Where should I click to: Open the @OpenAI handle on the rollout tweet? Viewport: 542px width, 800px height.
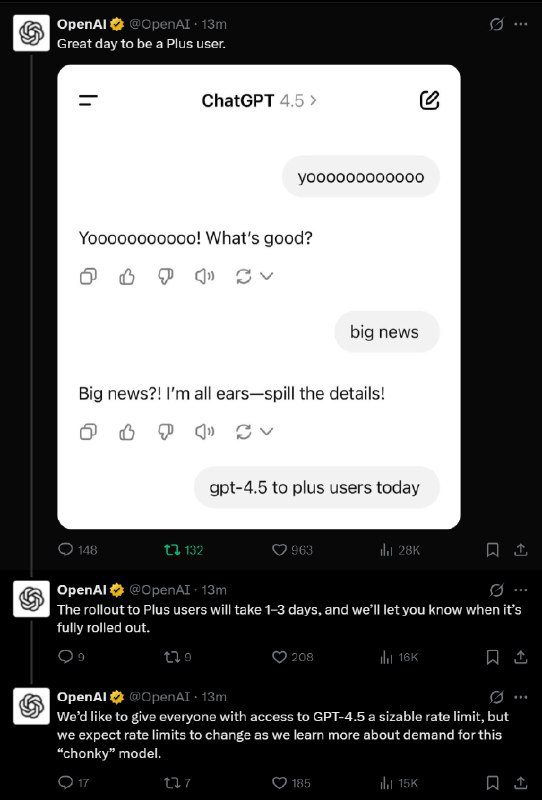pyautogui.click(x=160, y=590)
